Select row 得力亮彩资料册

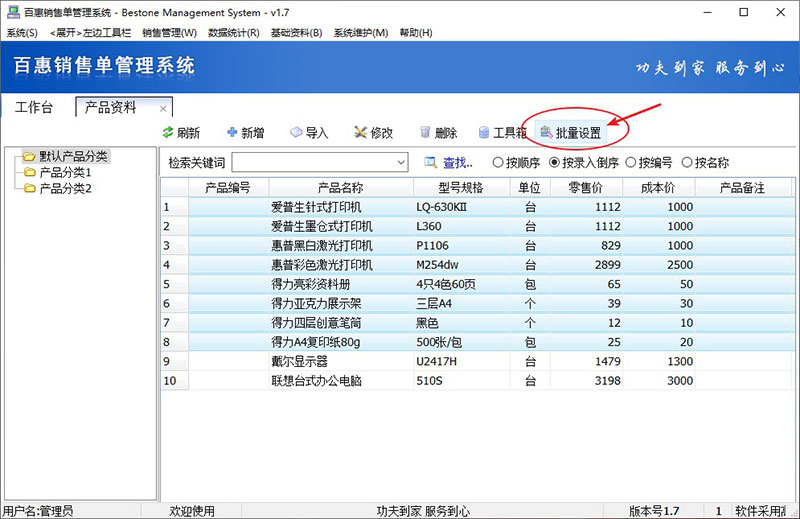point(478,284)
